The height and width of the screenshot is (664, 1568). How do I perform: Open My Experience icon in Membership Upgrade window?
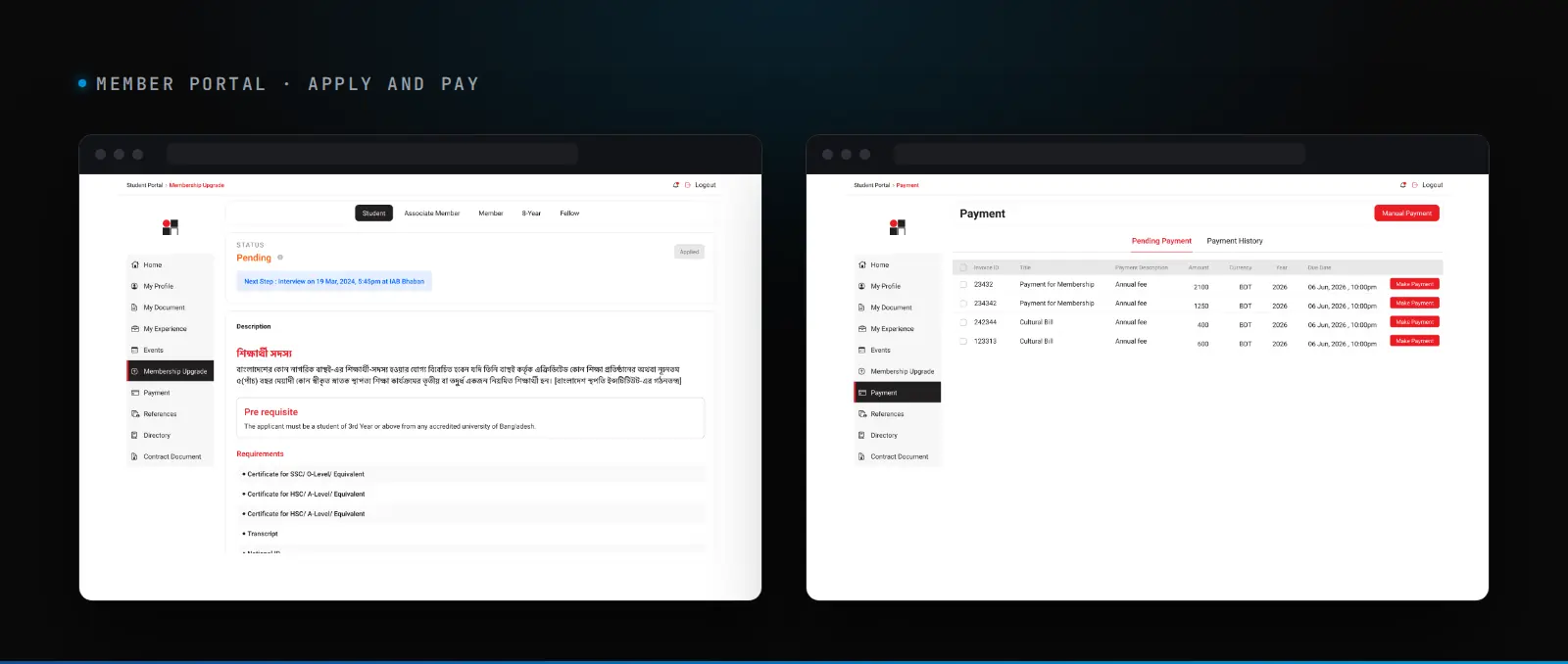(135, 329)
